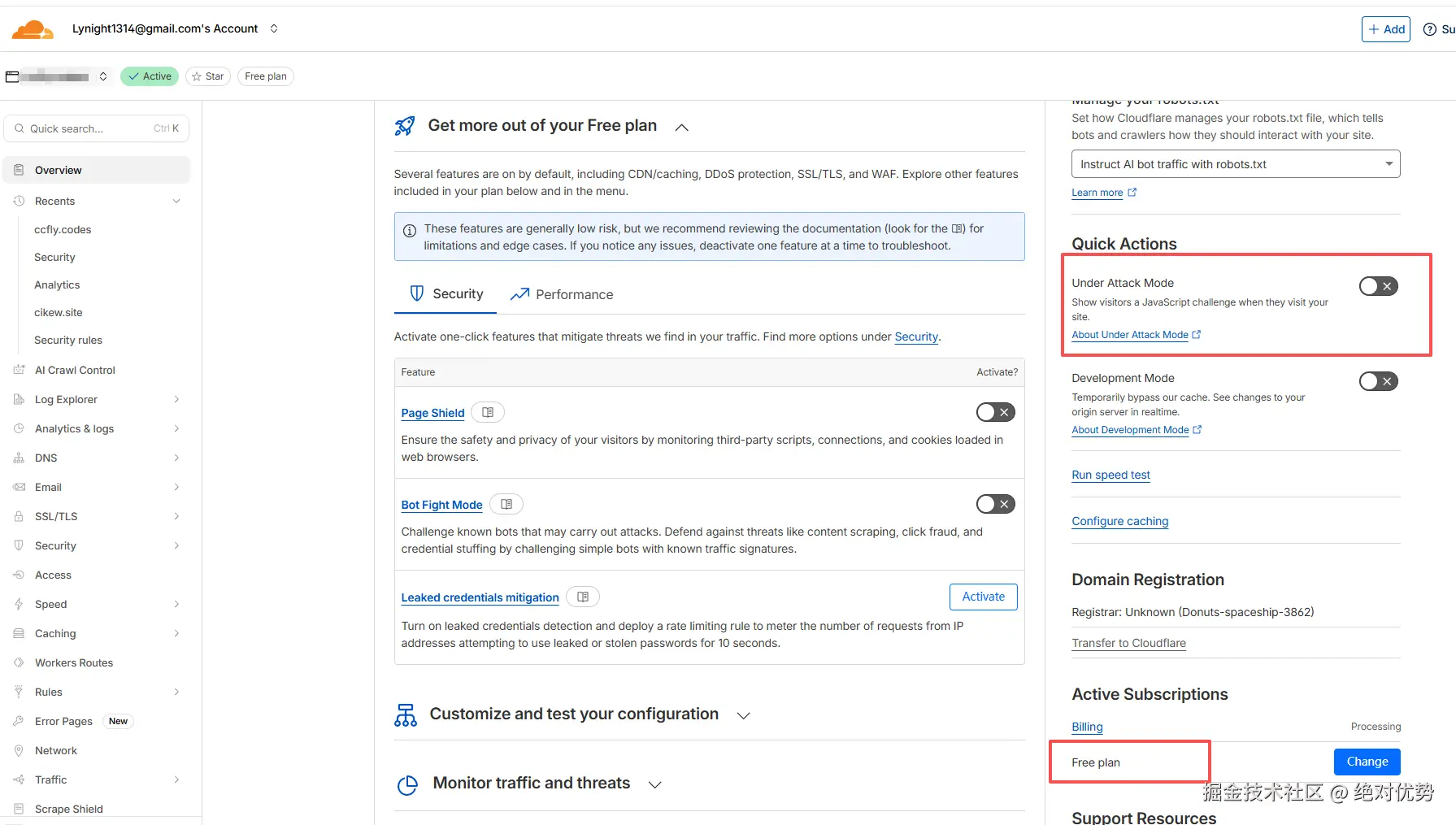Toggle Development Mode switch
Image resolution: width=1456 pixels, height=825 pixels.
[1378, 381]
